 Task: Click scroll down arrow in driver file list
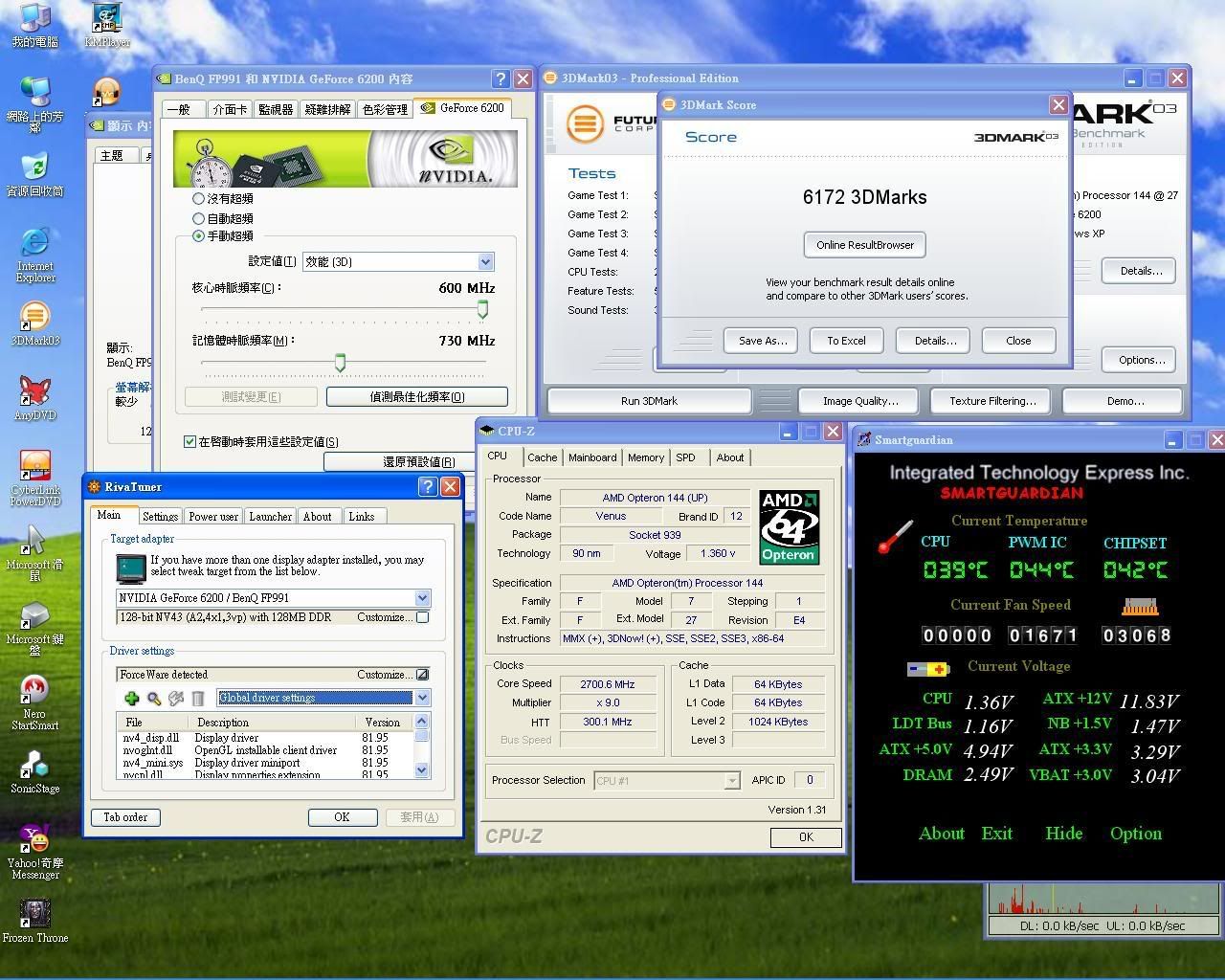tap(422, 770)
